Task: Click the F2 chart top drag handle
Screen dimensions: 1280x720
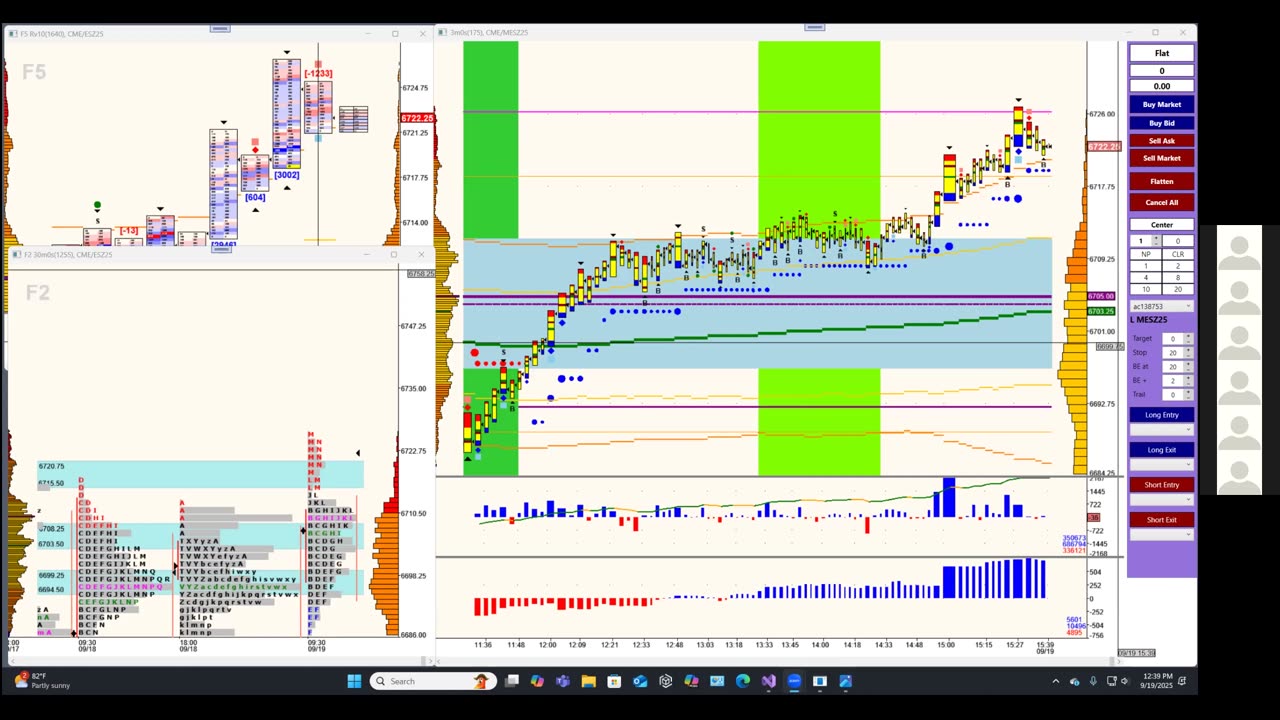Action: tap(221, 249)
